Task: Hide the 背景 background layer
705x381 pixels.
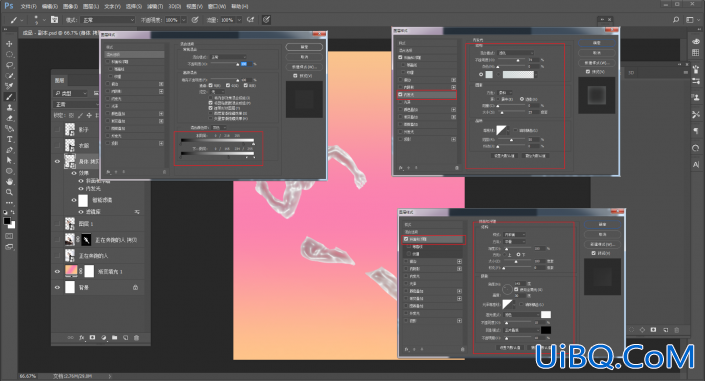Action: (57, 287)
